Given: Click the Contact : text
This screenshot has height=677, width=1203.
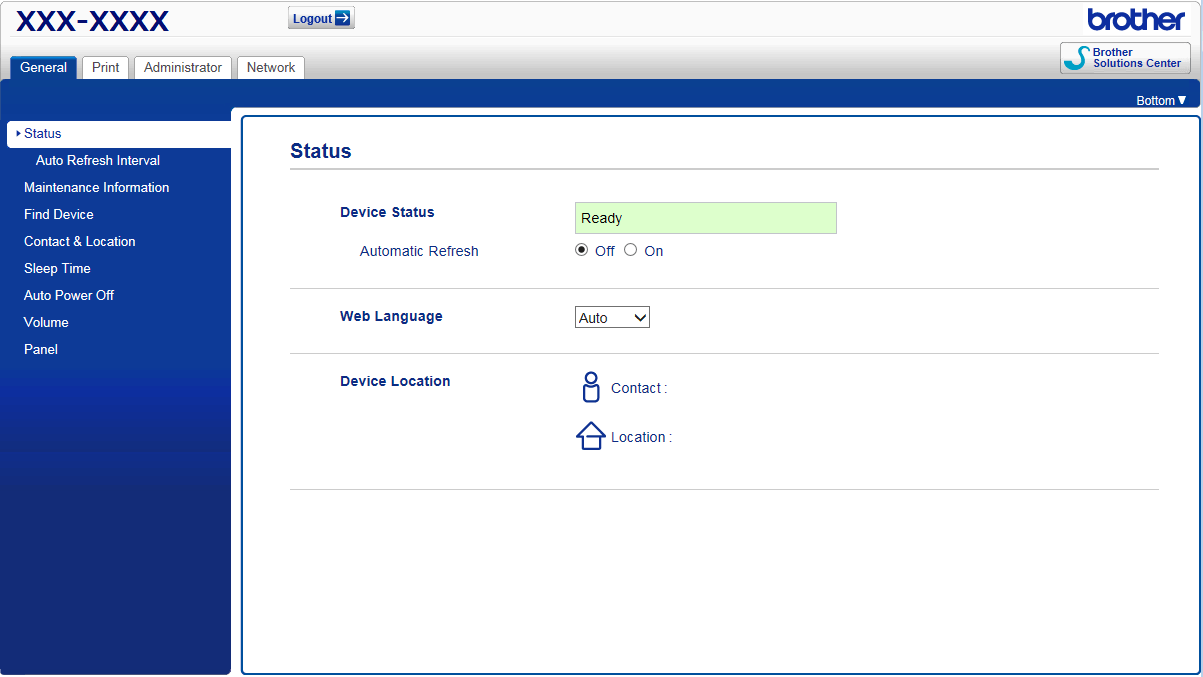Looking at the screenshot, I should click(x=639, y=388).
